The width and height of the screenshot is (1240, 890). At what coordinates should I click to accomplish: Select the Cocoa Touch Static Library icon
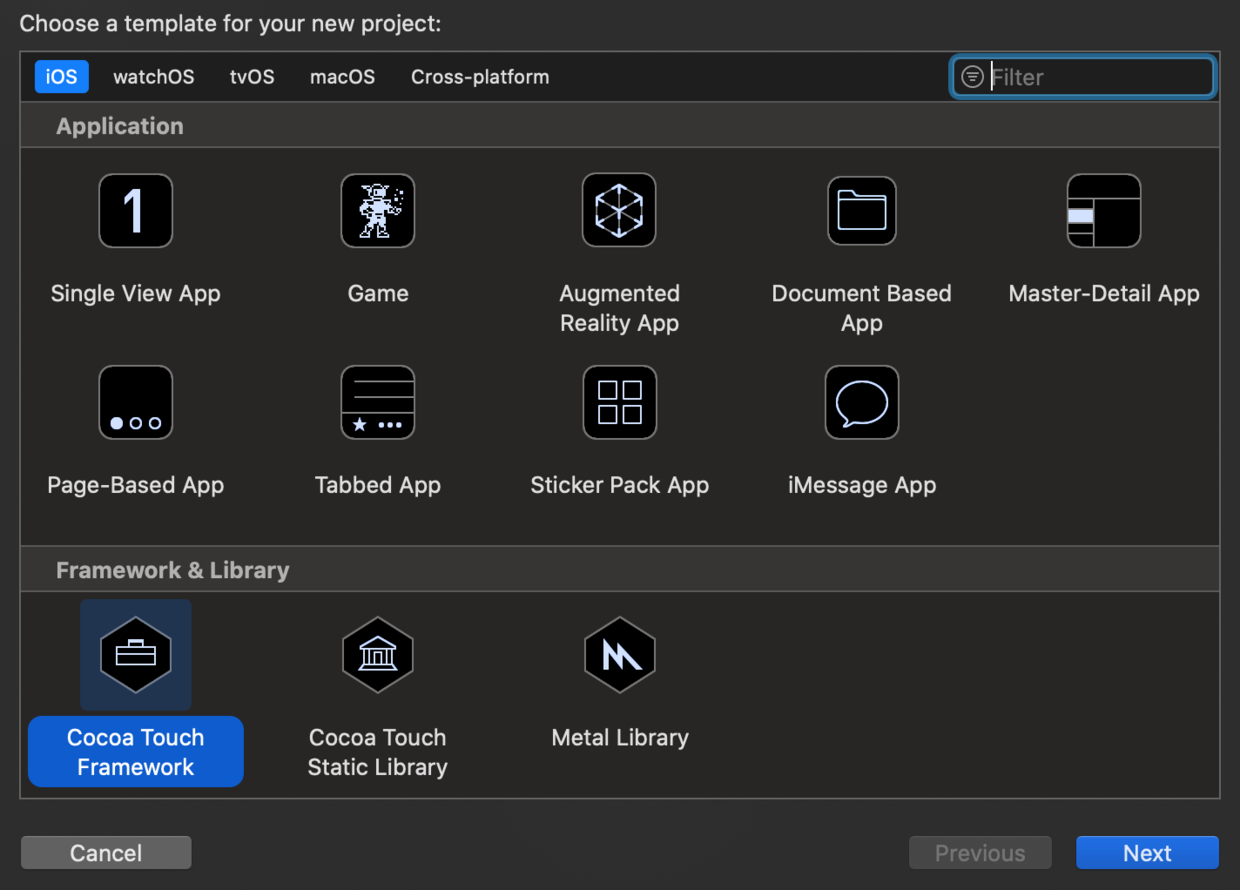[378, 655]
